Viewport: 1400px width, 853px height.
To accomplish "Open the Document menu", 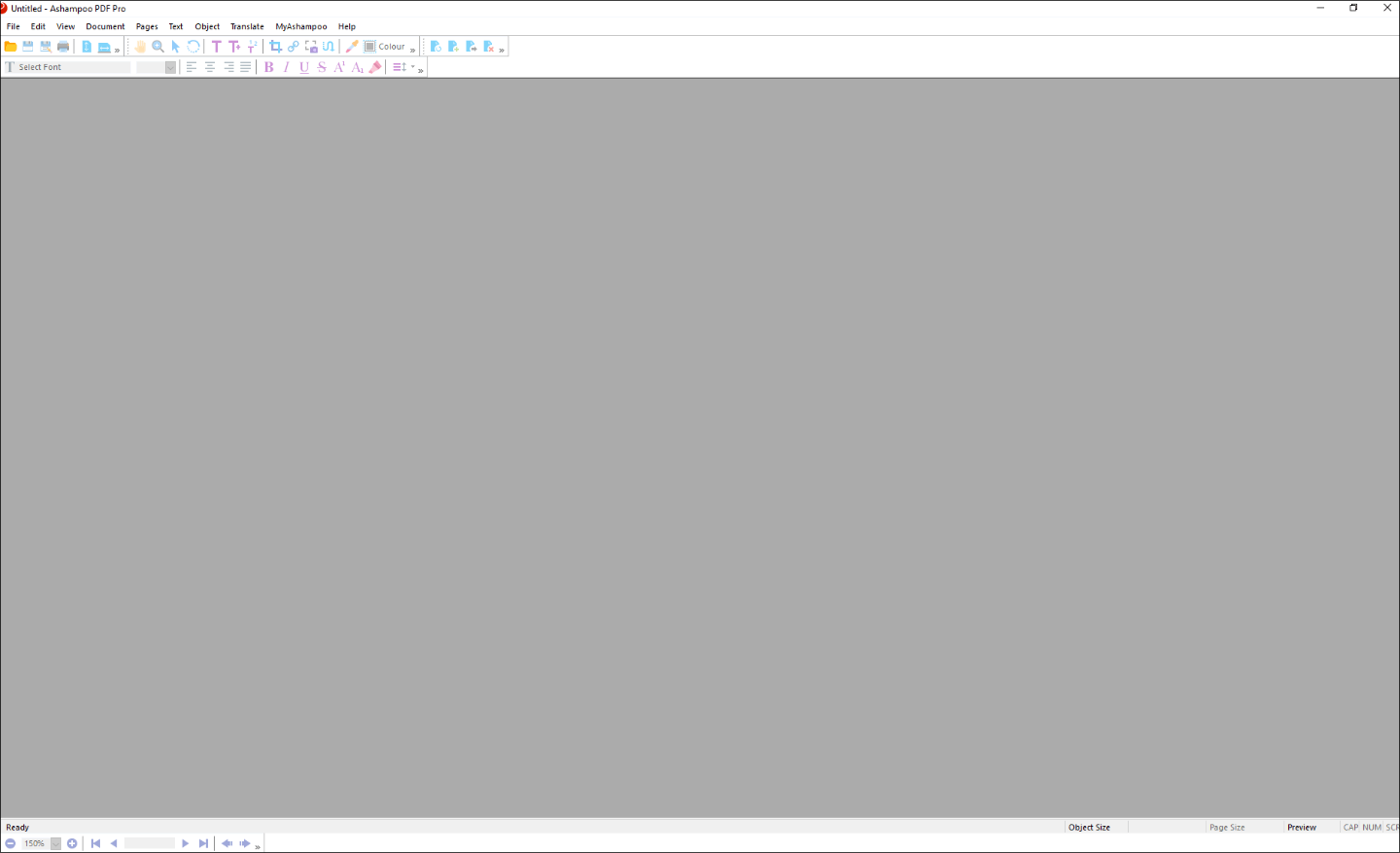I will [105, 26].
